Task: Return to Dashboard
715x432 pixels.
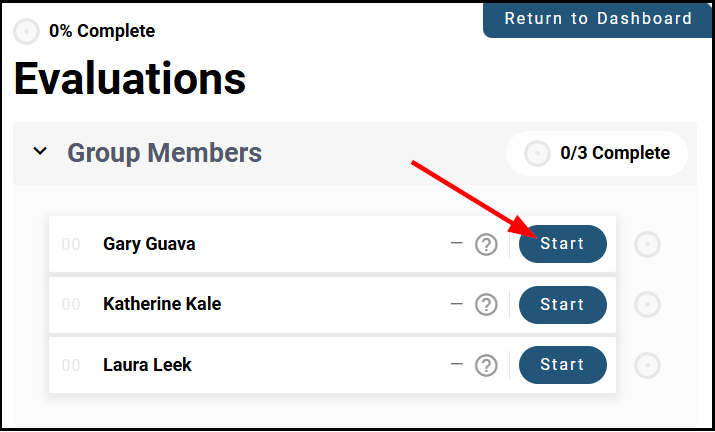Action: 598,19
